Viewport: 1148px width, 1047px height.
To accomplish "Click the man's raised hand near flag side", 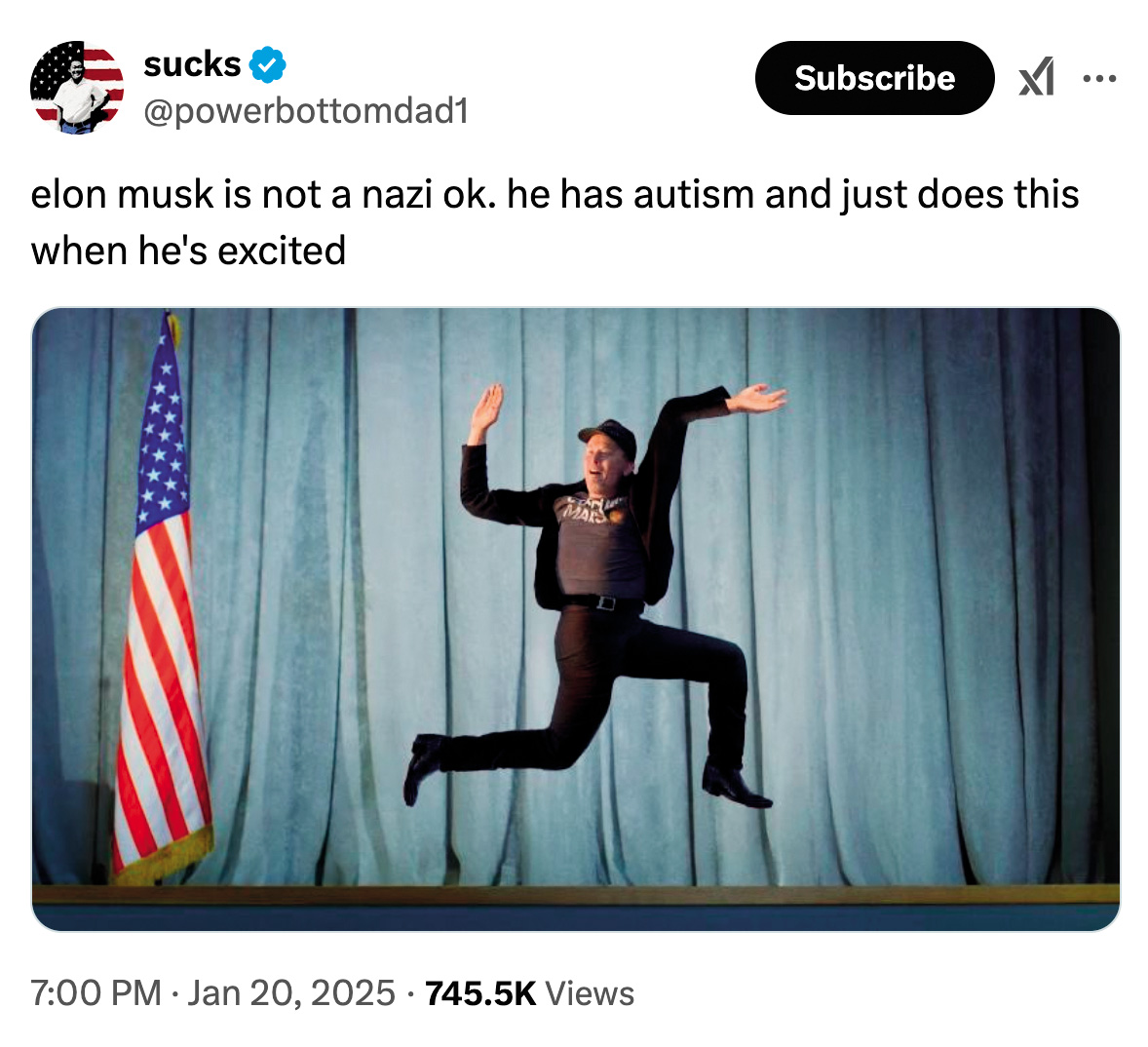I will [x=485, y=410].
